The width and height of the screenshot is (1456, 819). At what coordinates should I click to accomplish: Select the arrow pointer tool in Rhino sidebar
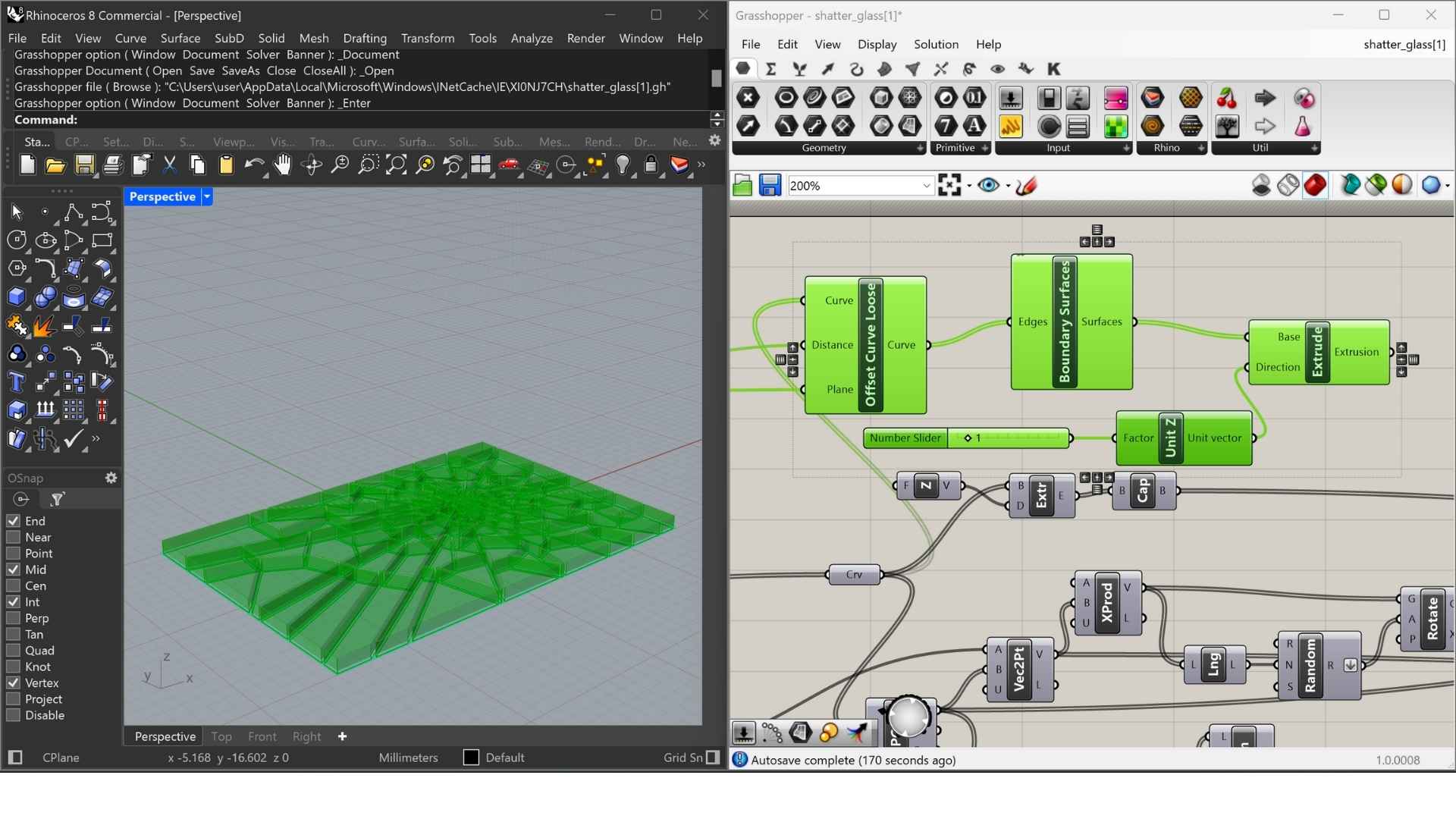pyautogui.click(x=17, y=212)
